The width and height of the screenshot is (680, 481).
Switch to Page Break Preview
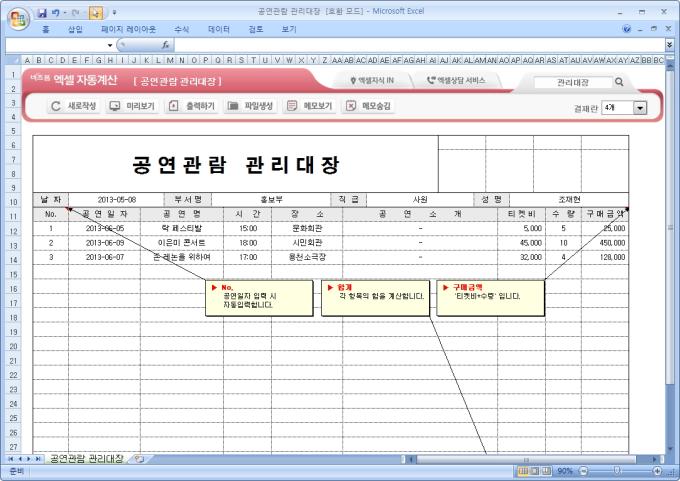pyautogui.click(x=546, y=471)
